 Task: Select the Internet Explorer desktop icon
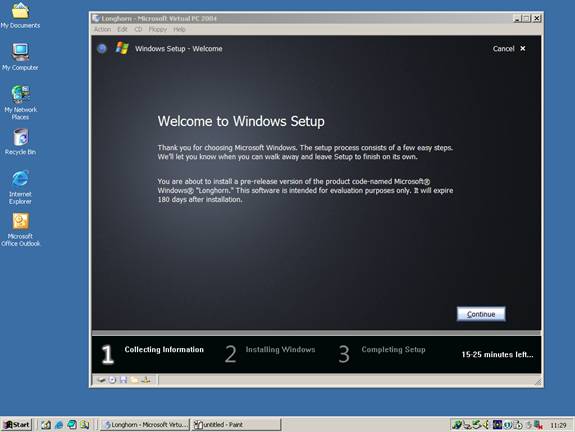20,187
